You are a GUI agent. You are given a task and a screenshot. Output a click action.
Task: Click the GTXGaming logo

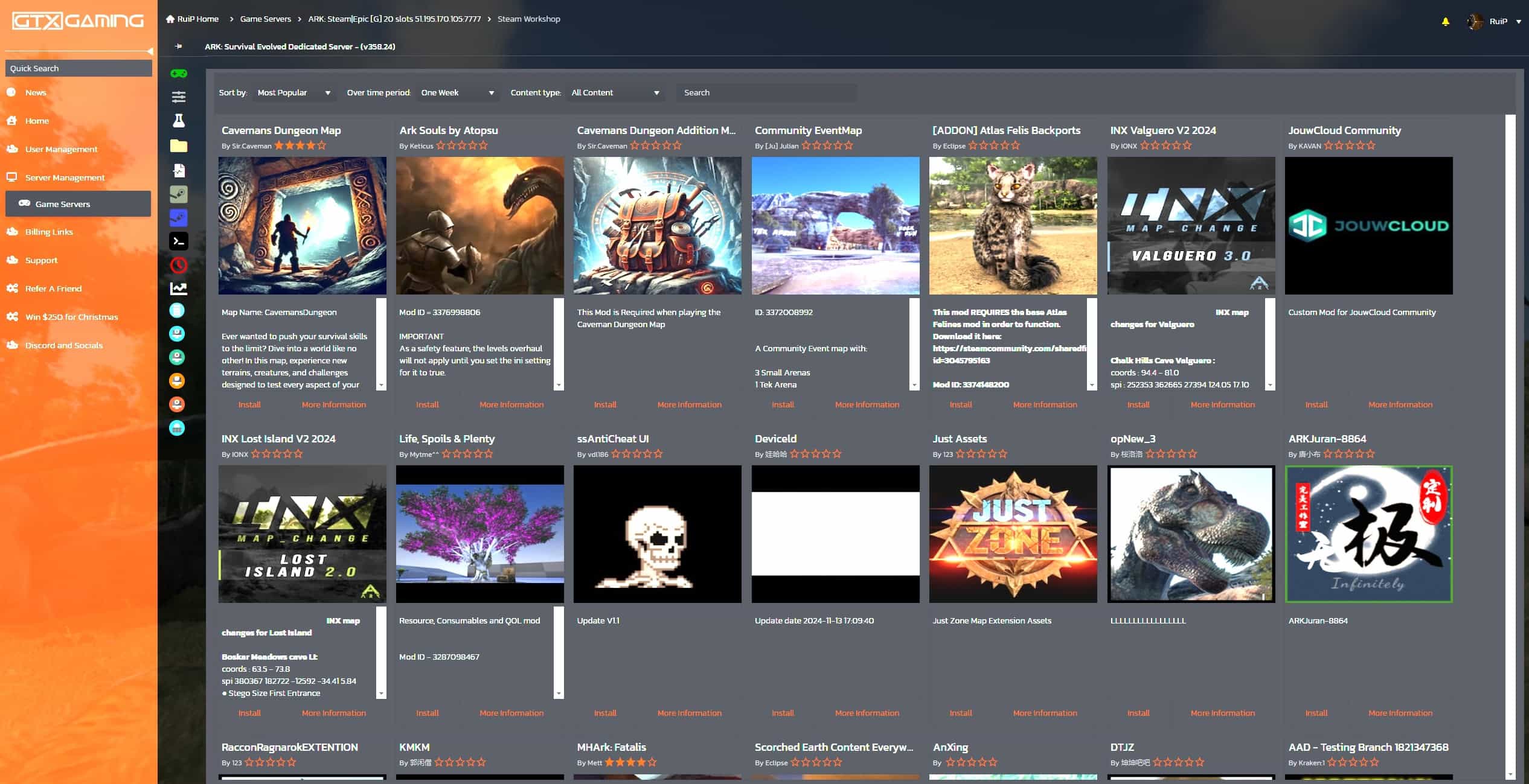(x=78, y=21)
